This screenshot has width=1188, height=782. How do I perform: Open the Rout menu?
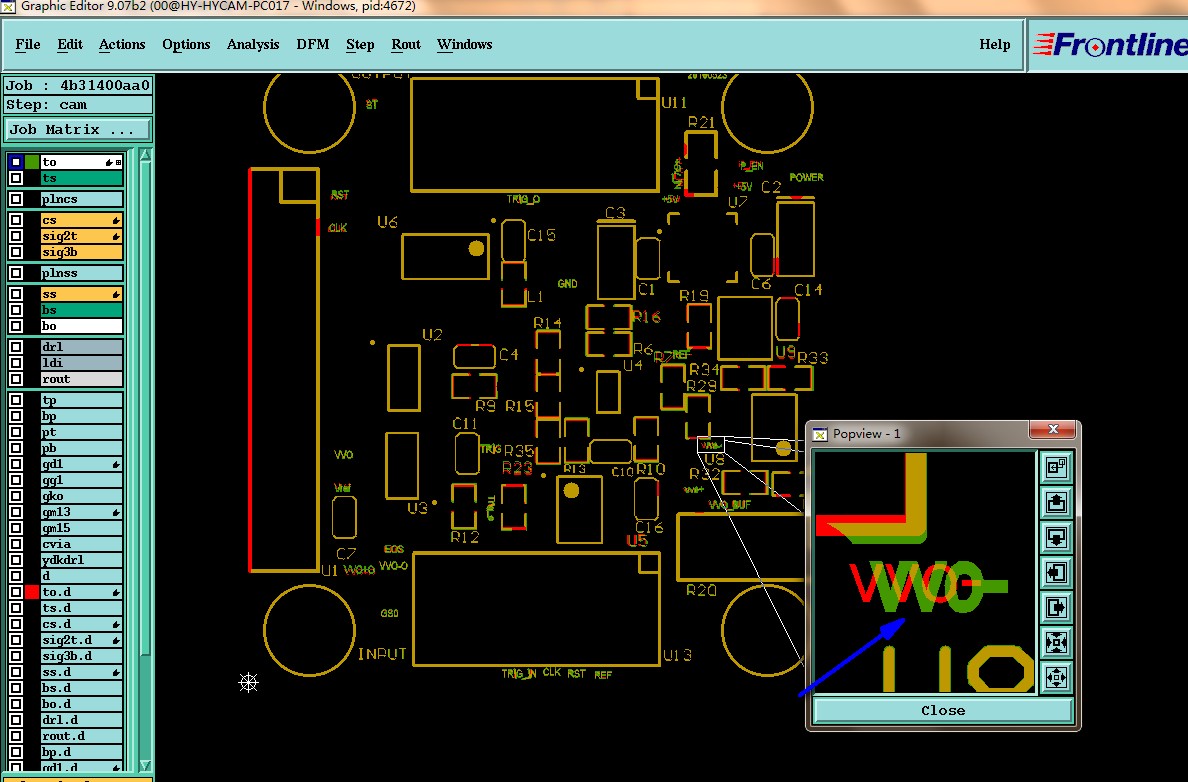coord(406,45)
